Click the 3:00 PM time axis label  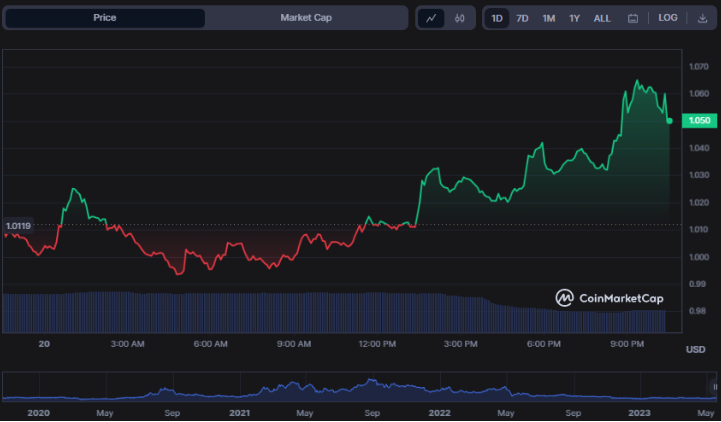[460, 344]
